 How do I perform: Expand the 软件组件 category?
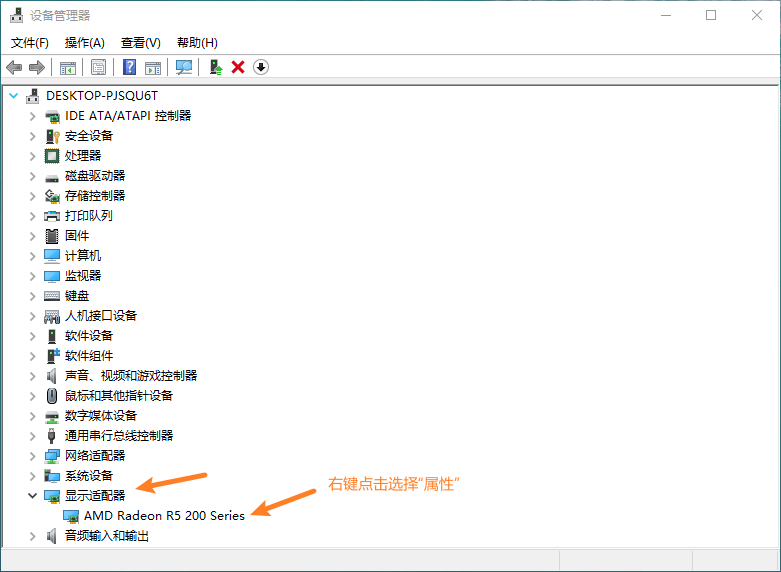(x=33, y=356)
